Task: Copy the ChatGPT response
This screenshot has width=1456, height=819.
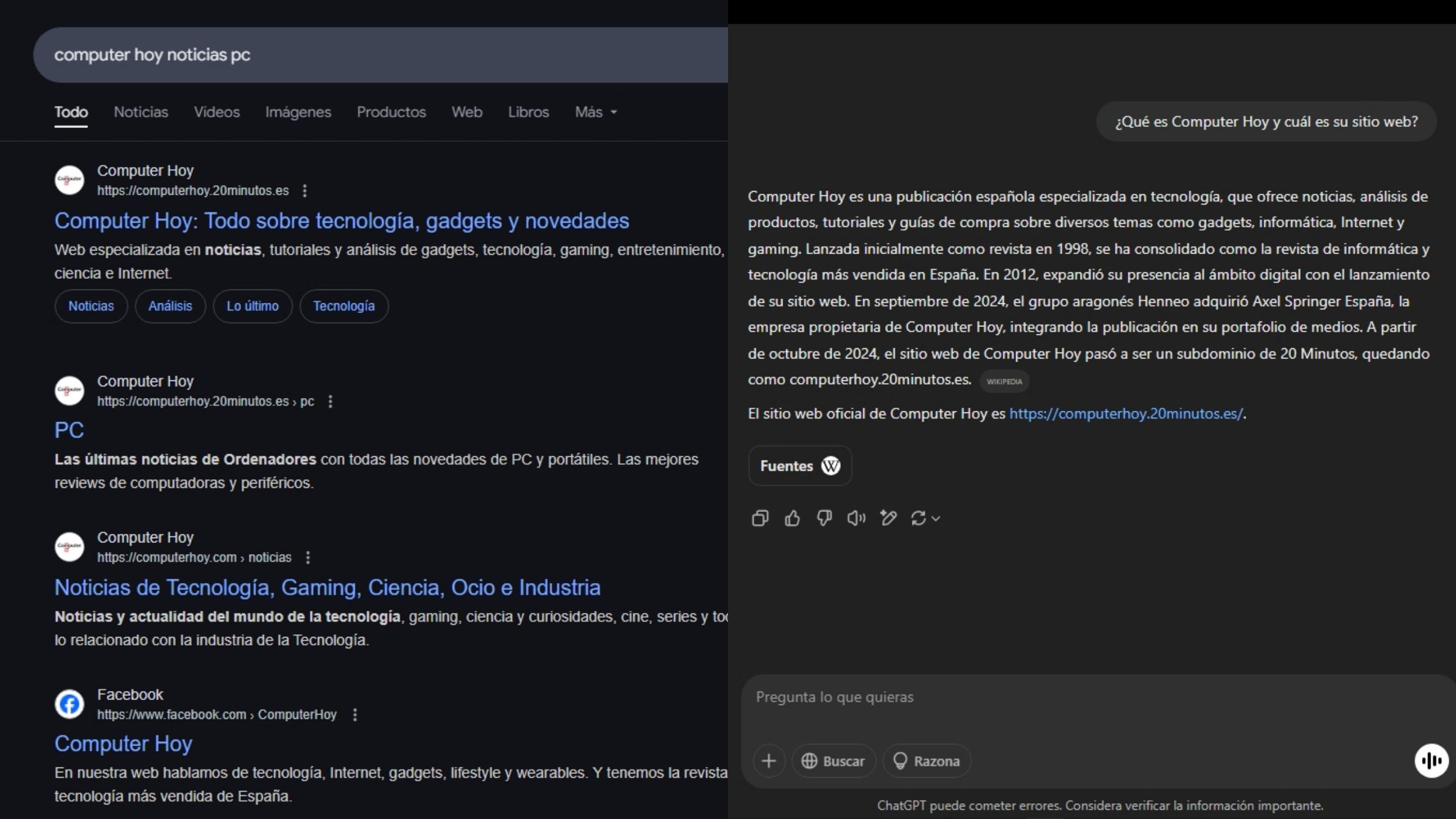Action: 759,518
